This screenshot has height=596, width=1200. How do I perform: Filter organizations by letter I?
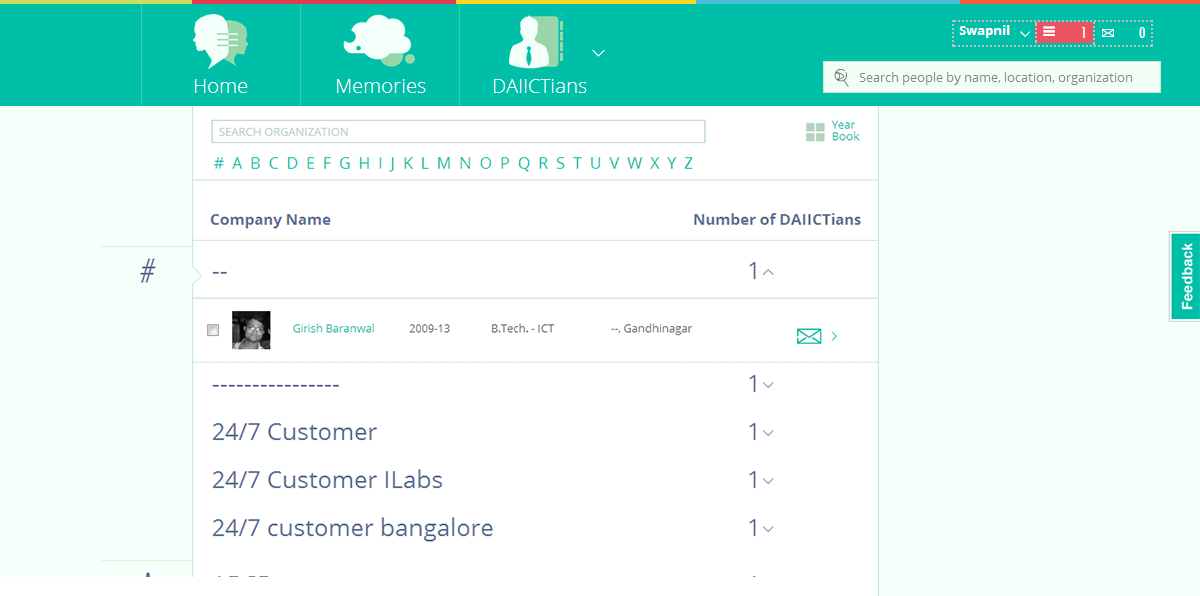tap(379, 163)
